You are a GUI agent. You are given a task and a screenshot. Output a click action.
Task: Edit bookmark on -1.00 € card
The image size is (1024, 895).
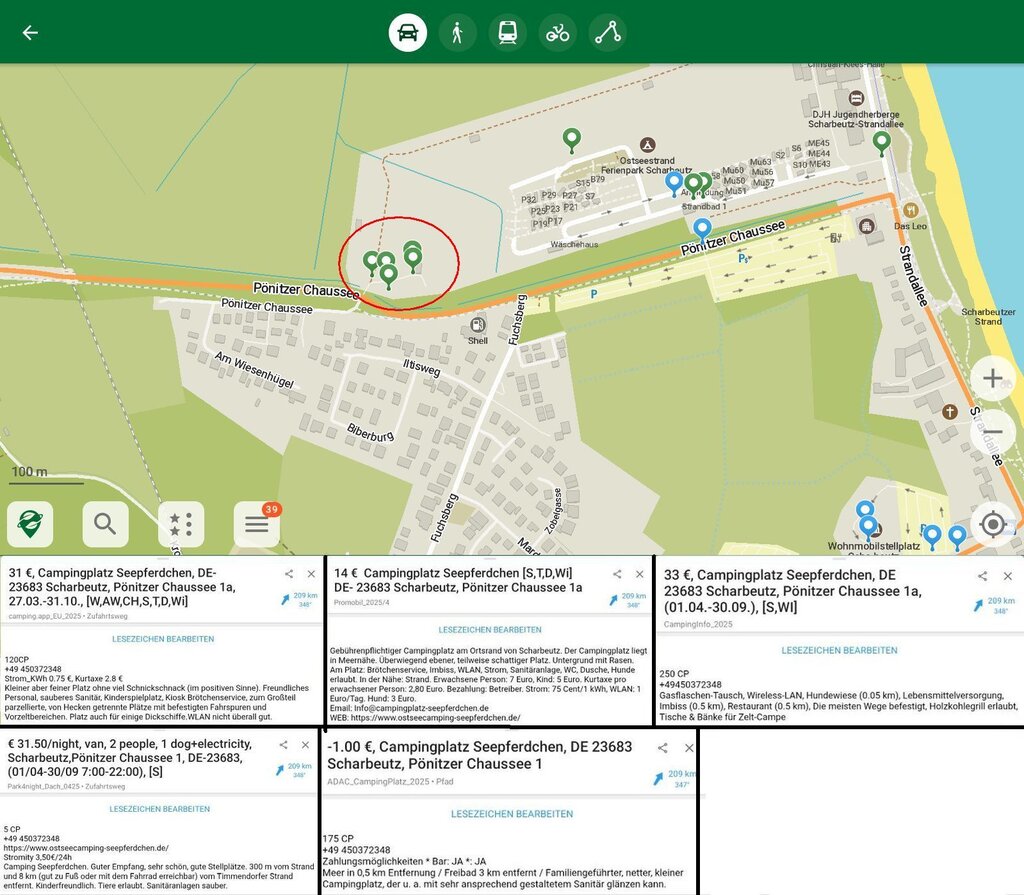click(512, 814)
